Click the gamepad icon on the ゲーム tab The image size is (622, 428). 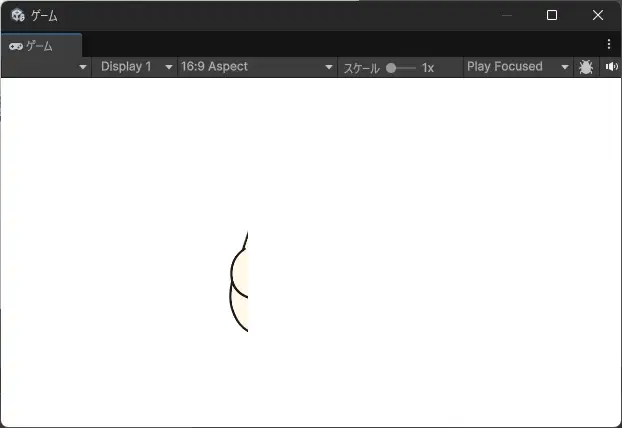tap(15, 46)
